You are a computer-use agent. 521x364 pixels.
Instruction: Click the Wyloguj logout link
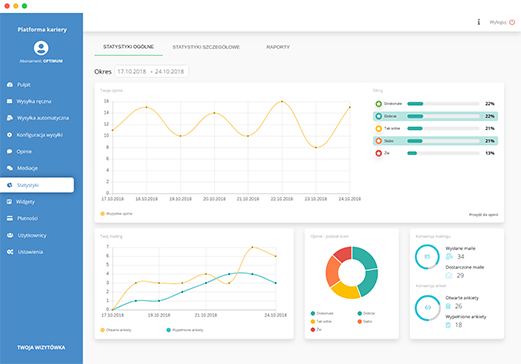[x=498, y=22]
